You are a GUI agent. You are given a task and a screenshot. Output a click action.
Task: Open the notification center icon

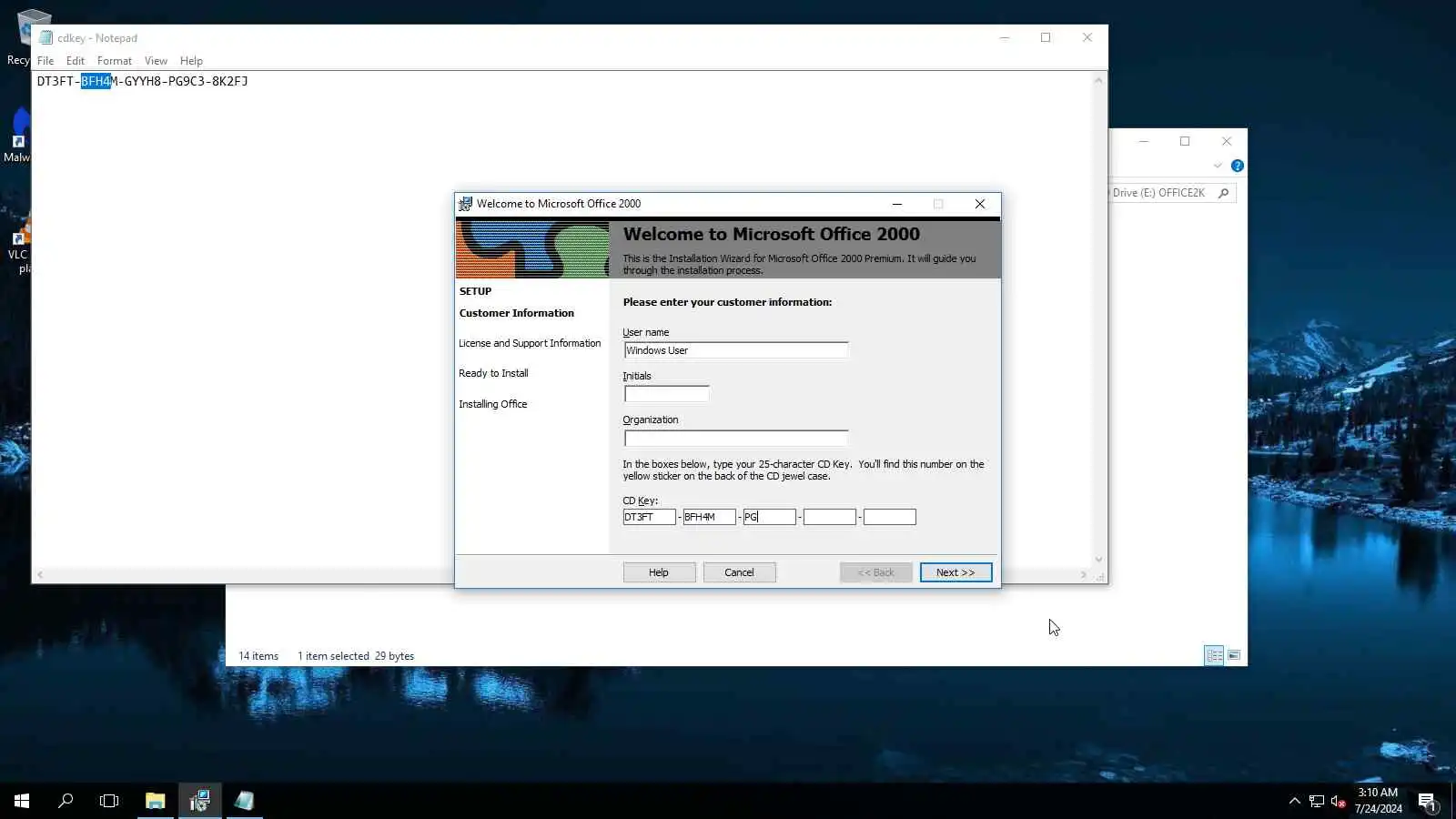pos(1427,801)
